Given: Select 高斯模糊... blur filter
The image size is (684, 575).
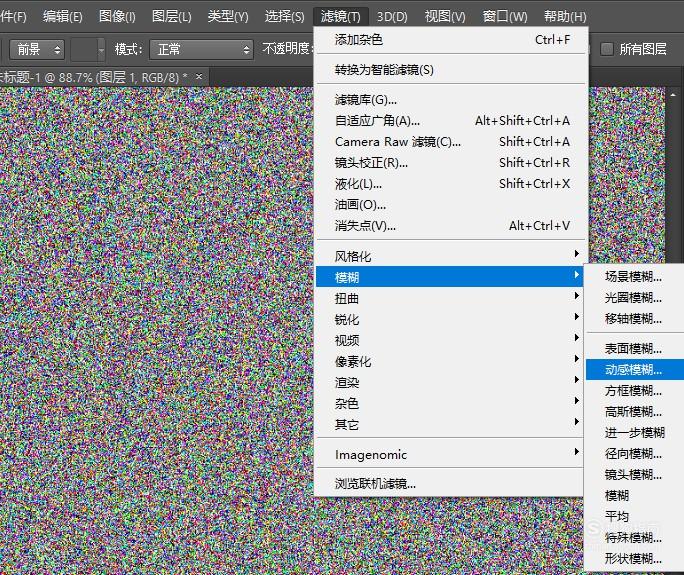Looking at the screenshot, I should (635, 411).
